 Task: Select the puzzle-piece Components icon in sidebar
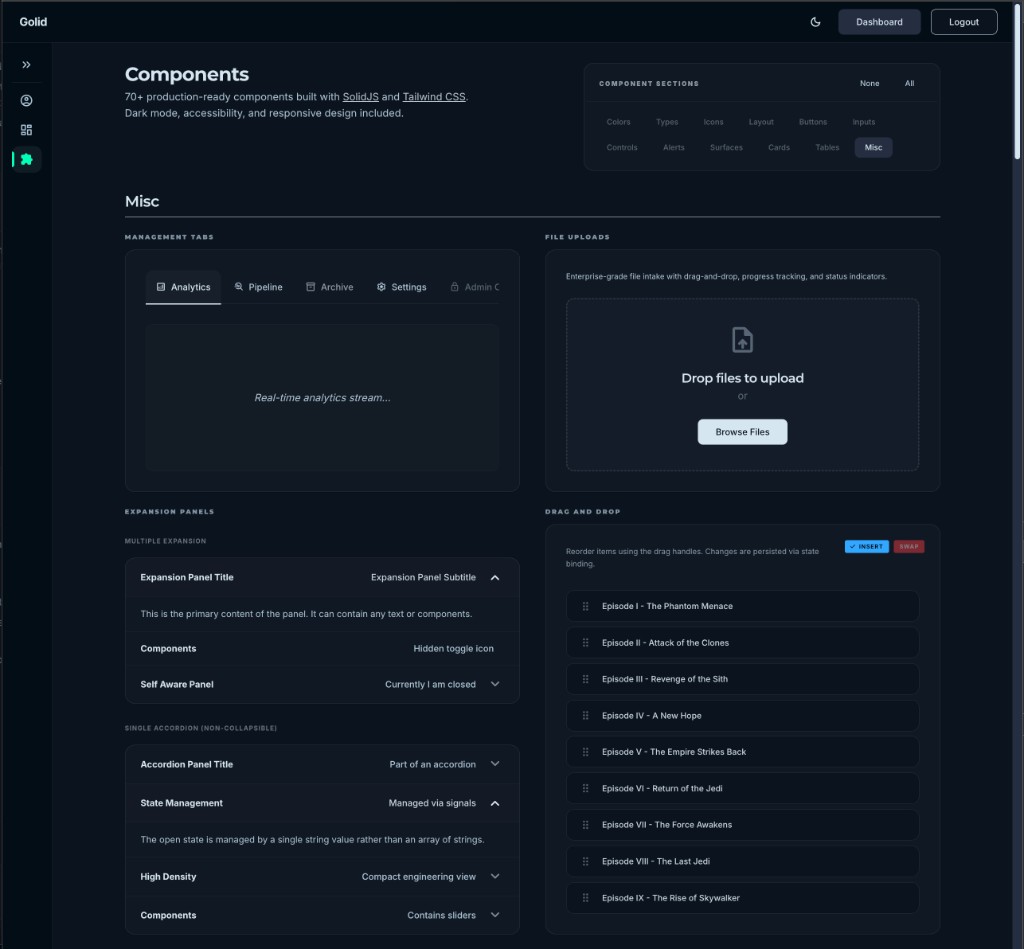(26, 158)
